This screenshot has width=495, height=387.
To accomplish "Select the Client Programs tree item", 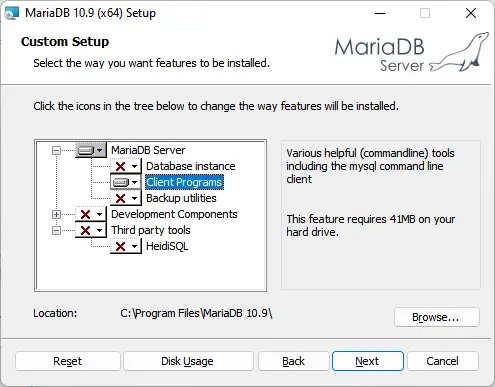I will coord(184,182).
